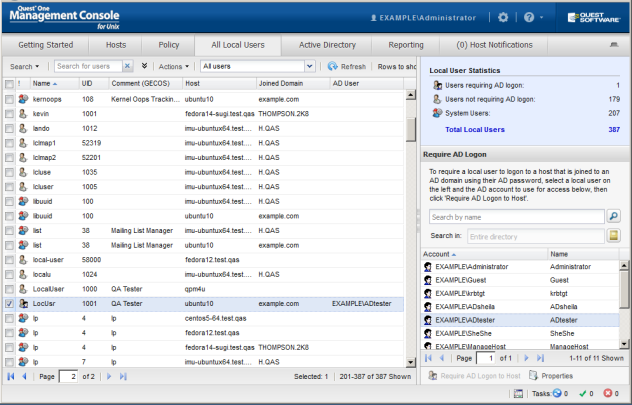This screenshot has width=632, height=405.
Task: Check the box for kevin
Action: (x=9, y=114)
